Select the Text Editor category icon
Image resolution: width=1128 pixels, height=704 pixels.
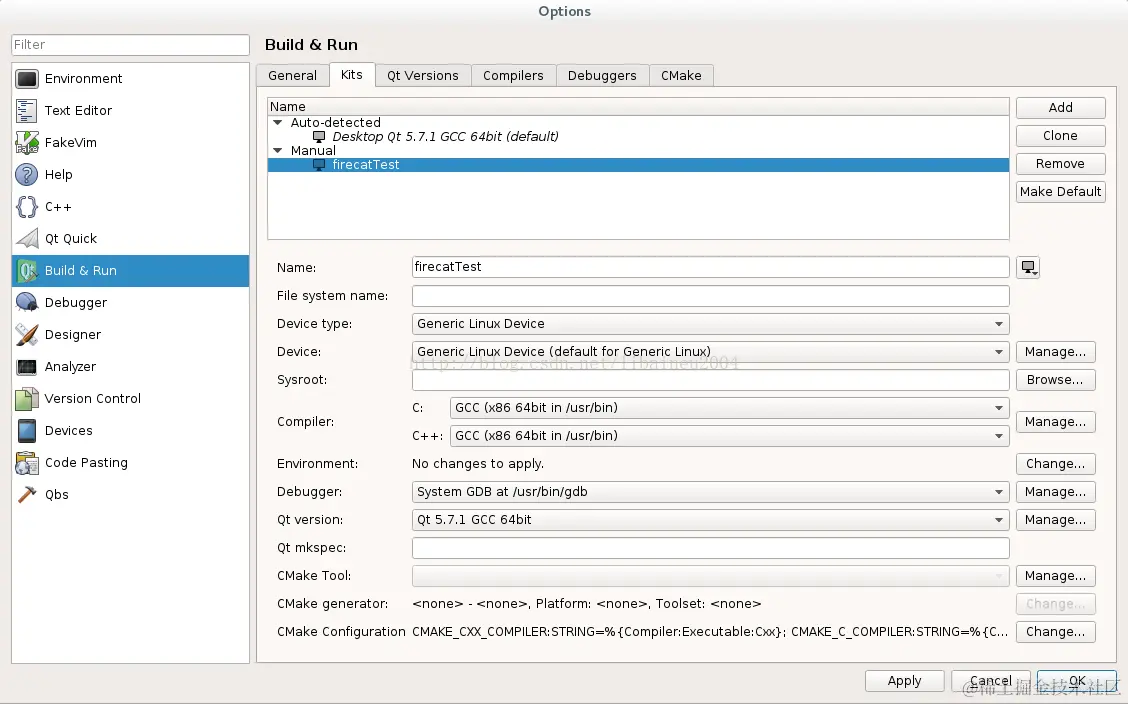(x=27, y=111)
